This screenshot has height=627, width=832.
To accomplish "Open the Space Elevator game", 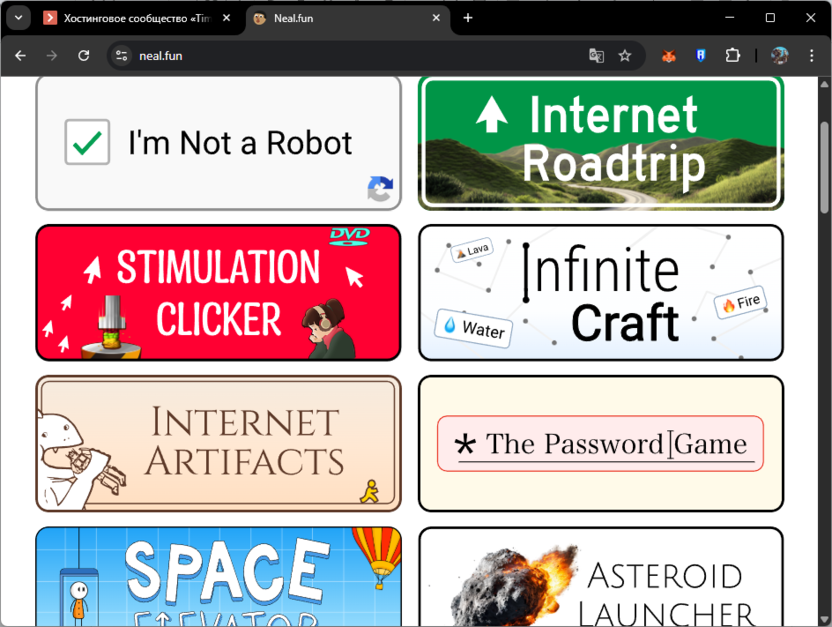I will 218,577.
